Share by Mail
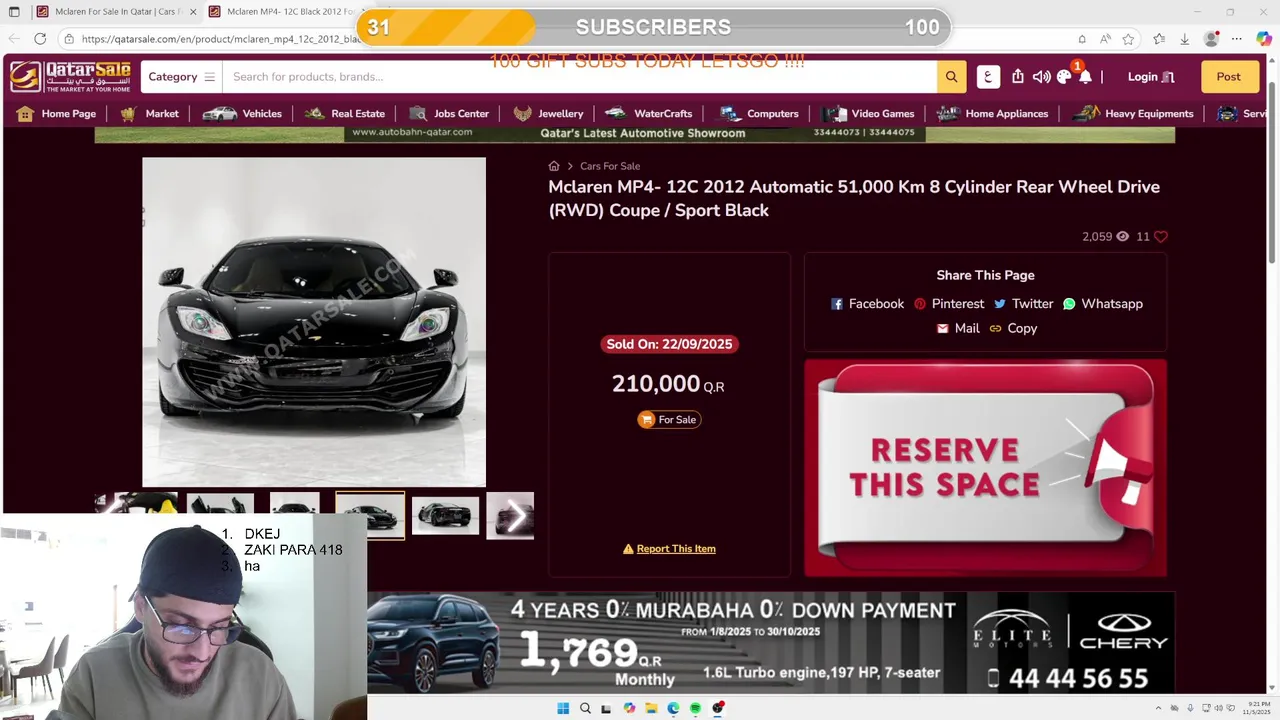Image resolution: width=1280 pixels, height=720 pixels. pyautogui.click(x=958, y=328)
